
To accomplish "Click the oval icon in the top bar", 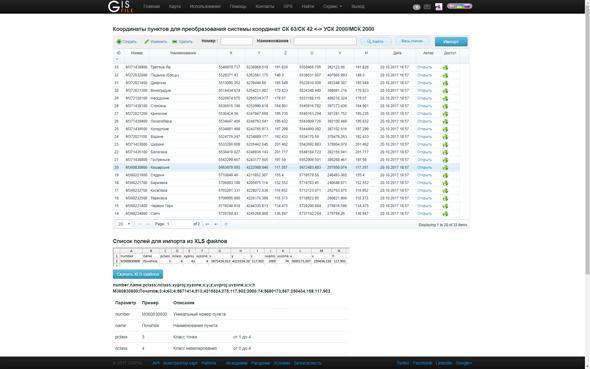I will (x=417, y=7).
